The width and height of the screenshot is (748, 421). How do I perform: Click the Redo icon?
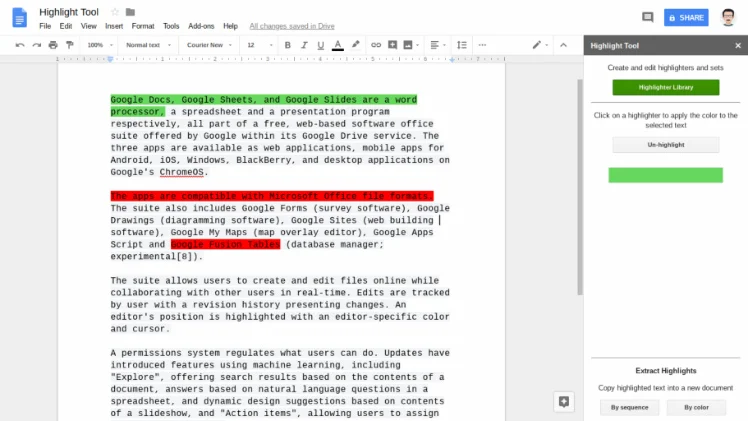tap(37, 45)
